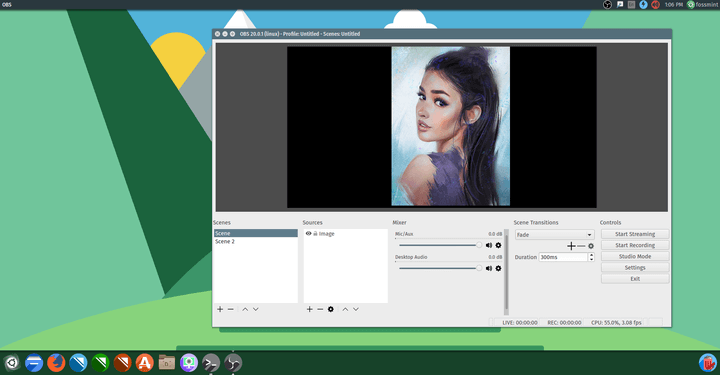Viewport: 720px width, 375px height.
Task: Click Start Streaming button
Action: point(635,234)
